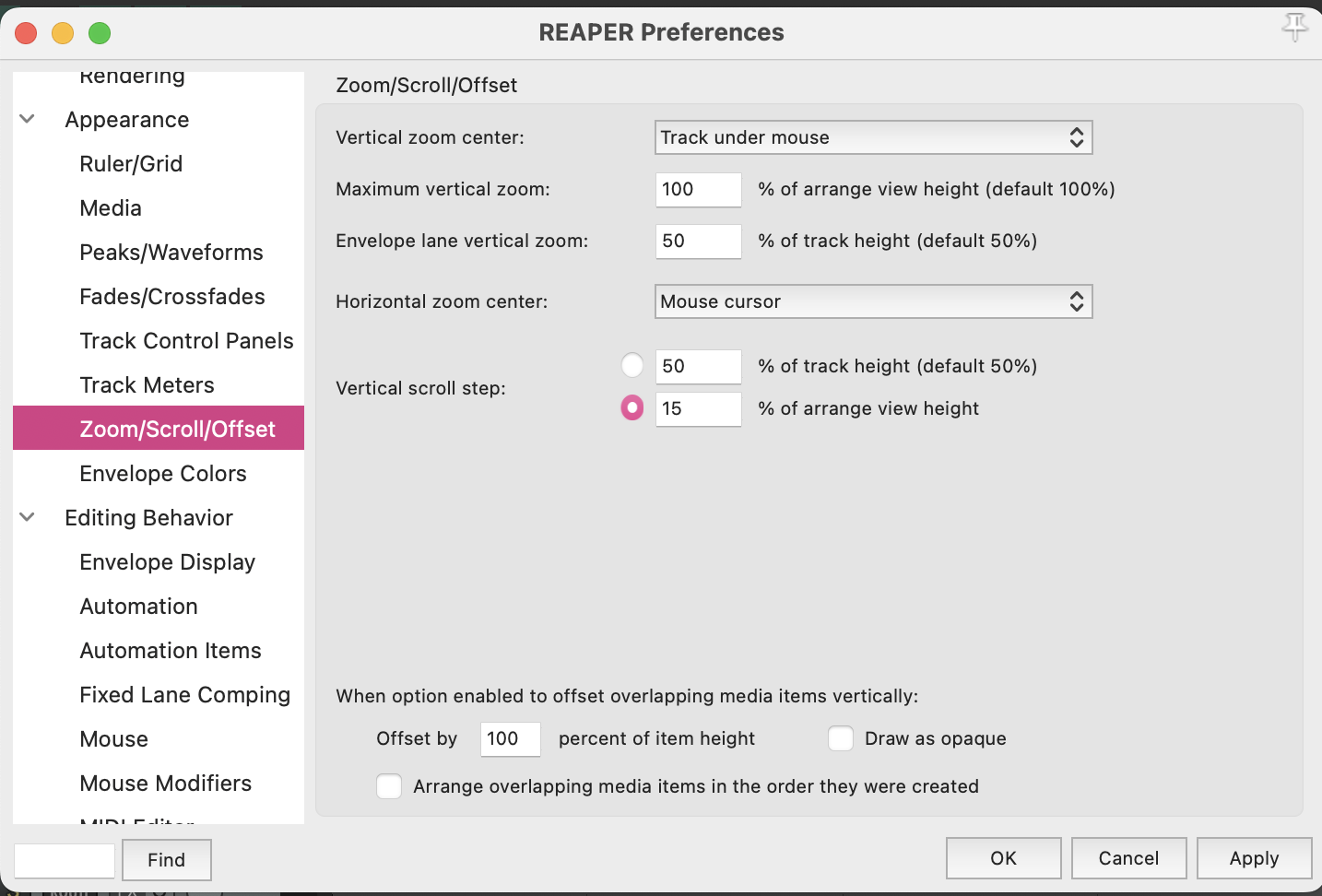The image size is (1322, 896).
Task: Select the arrange view height scroll step radio
Action: point(632,407)
